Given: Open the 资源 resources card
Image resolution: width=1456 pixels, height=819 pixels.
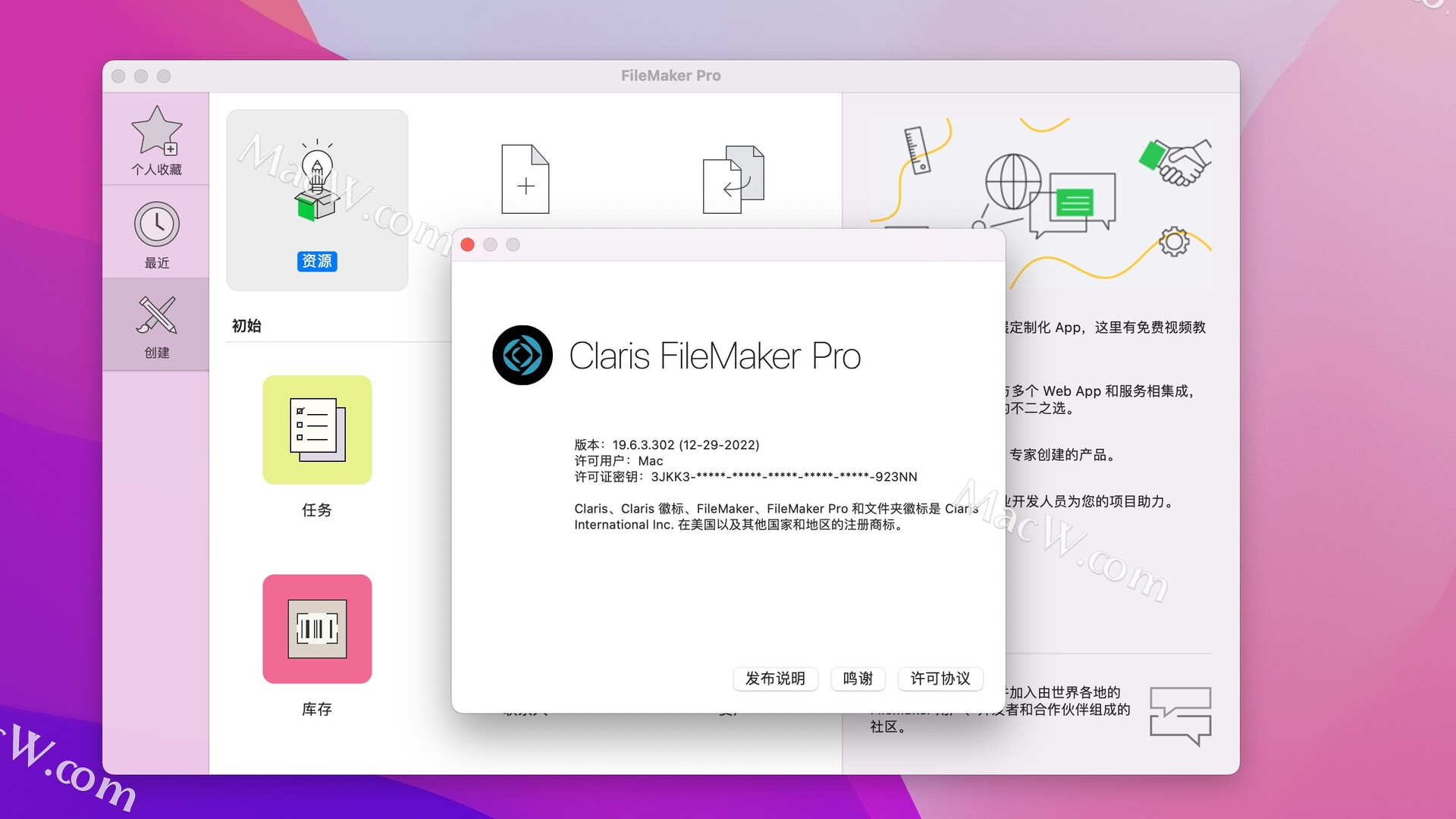Looking at the screenshot, I should click(x=317, y=200).
